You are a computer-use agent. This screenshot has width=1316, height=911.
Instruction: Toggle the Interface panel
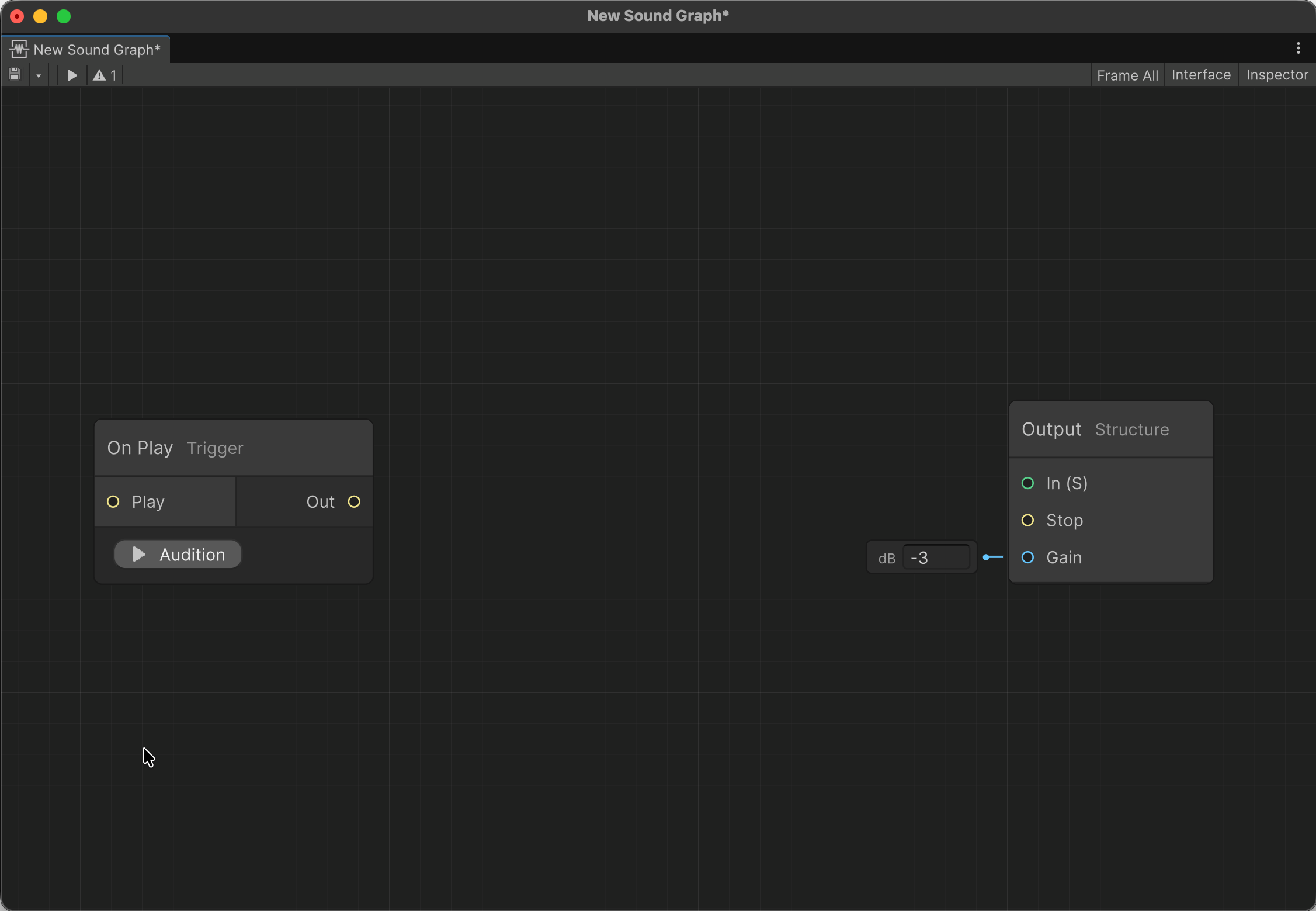[x=1201, y=75]
